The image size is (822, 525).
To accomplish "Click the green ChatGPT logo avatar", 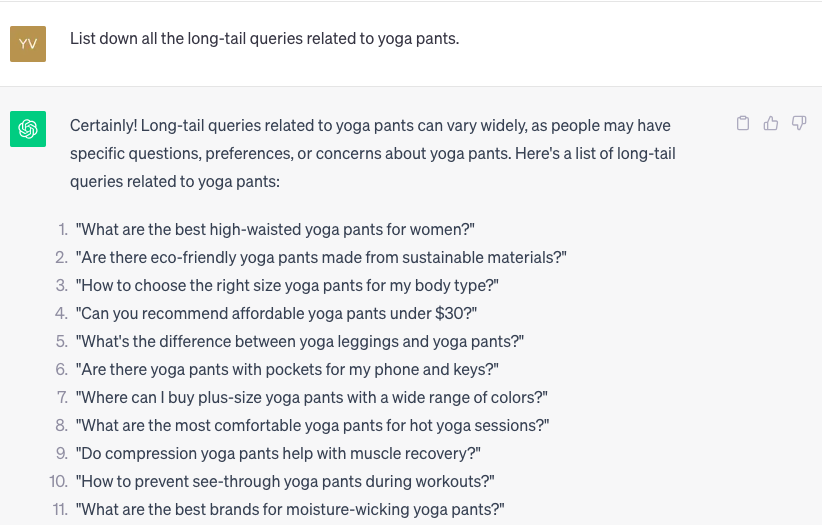I will (28, 129).
